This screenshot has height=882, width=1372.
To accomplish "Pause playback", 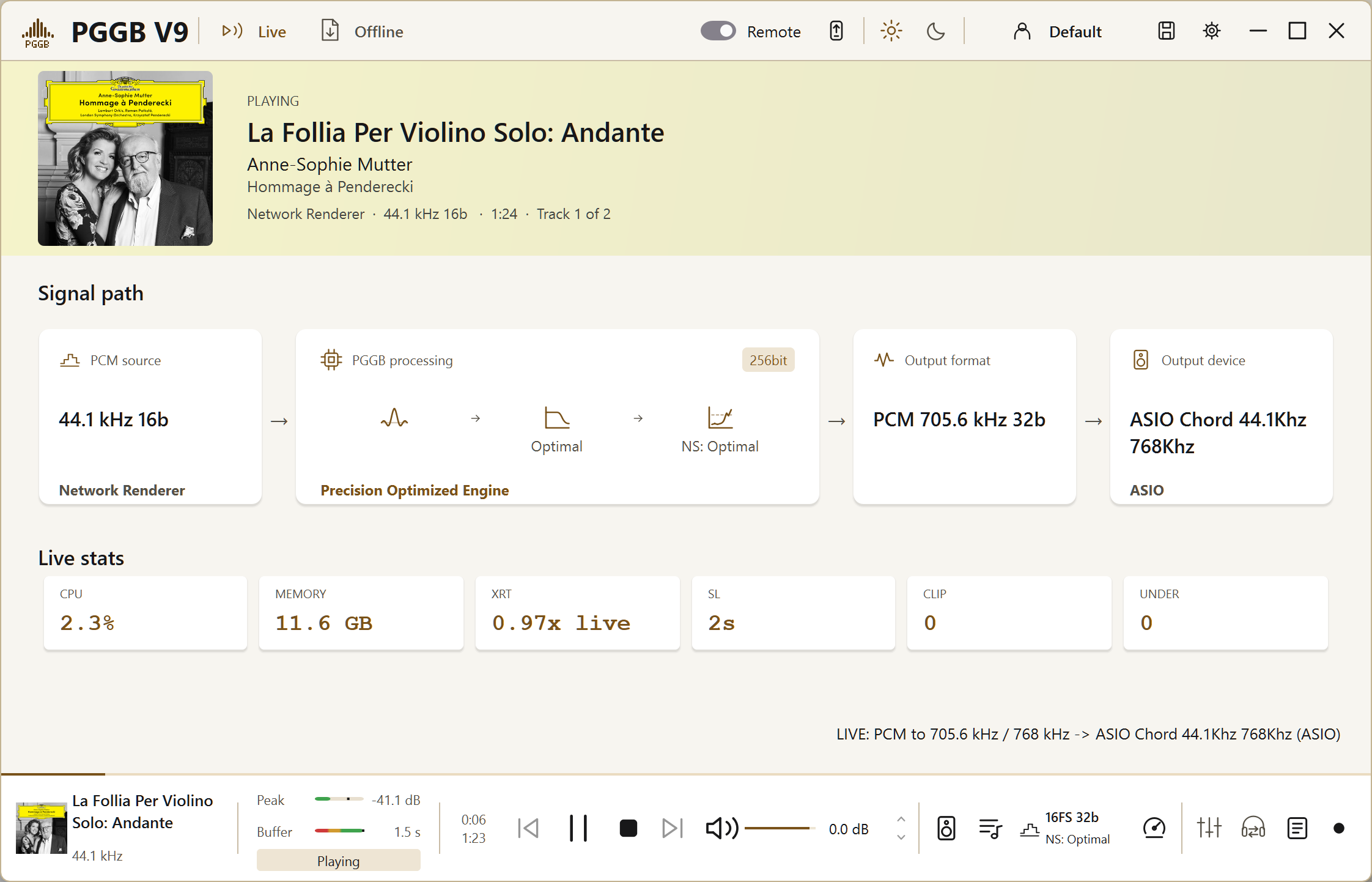I will (578, 829).
